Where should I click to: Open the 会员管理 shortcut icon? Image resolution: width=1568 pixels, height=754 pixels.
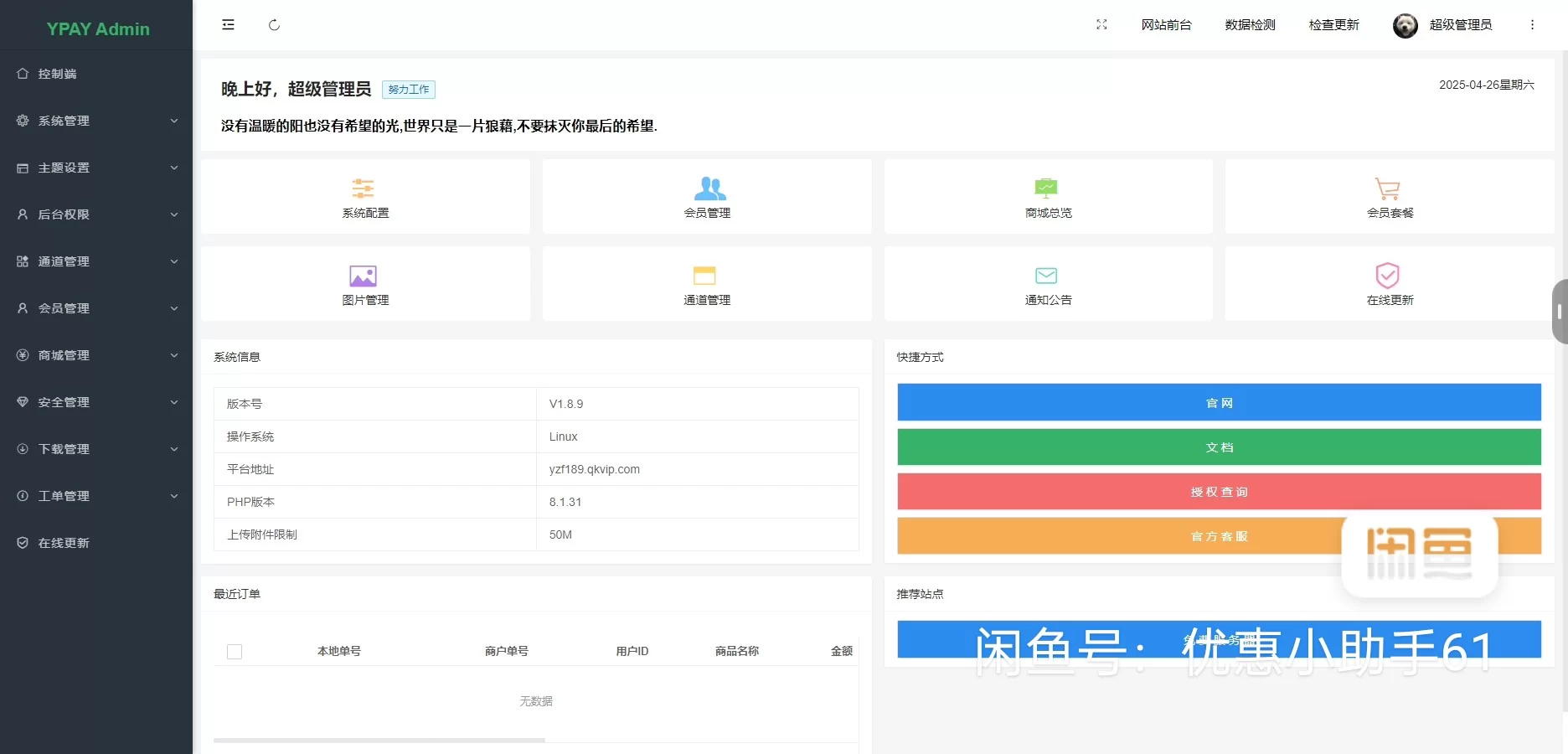(x=708, y=197)
